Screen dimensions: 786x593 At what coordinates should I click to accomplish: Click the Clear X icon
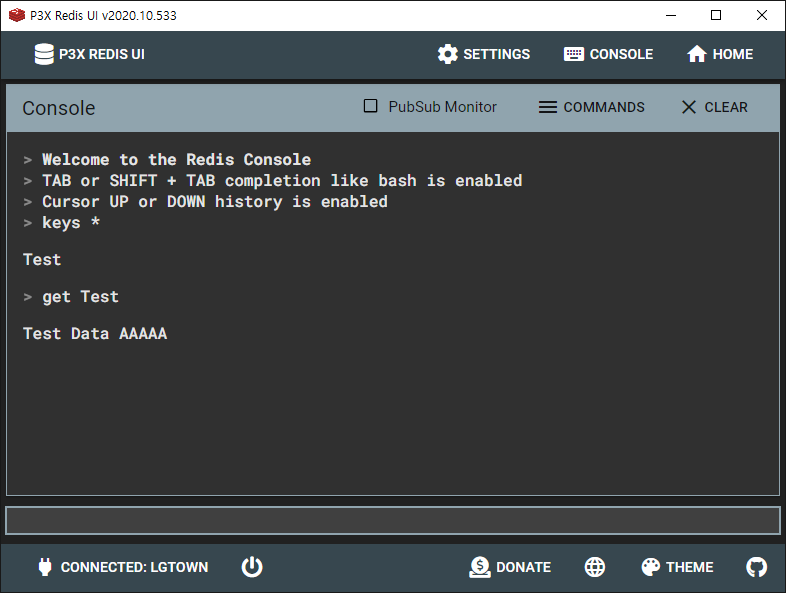[689, 107]
